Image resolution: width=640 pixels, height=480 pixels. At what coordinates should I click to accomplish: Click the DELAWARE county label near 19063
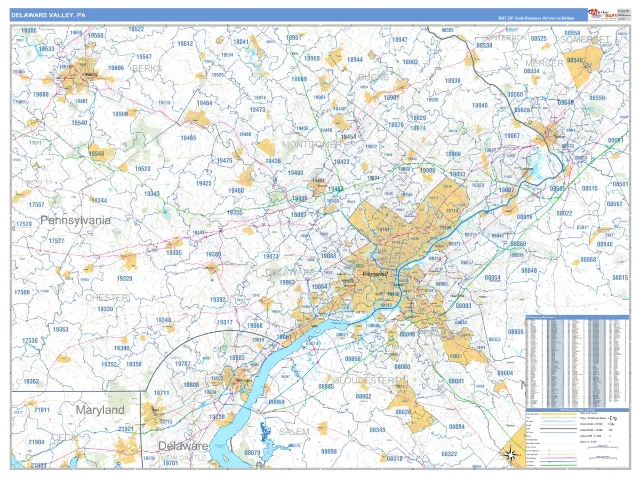pos(289,272)
